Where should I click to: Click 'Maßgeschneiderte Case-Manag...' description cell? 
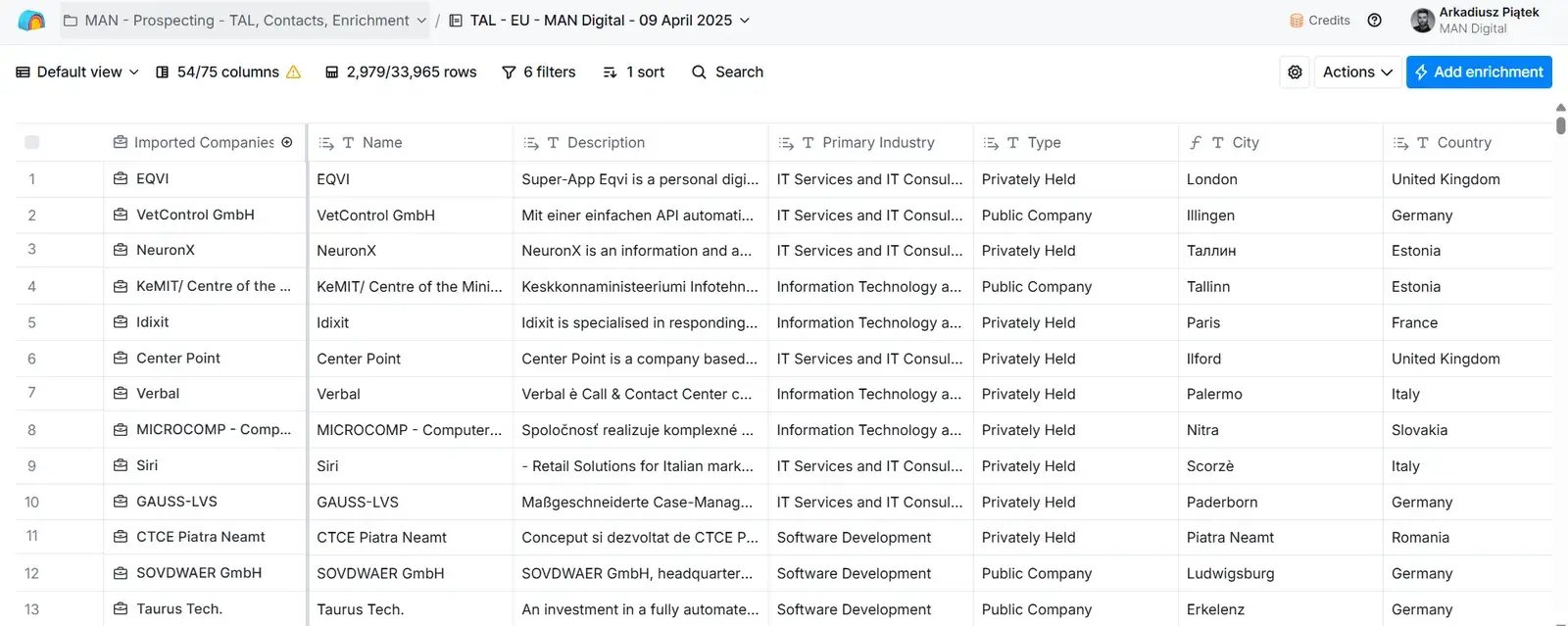tap(640, 502)
